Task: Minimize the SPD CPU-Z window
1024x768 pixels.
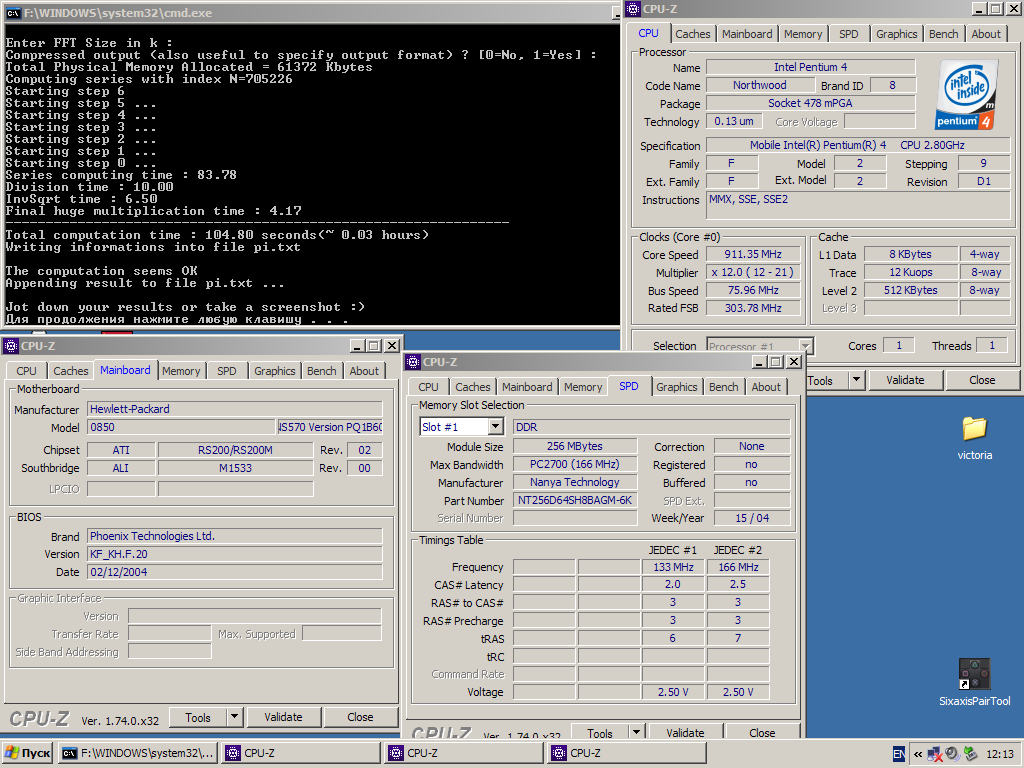Action: point(760,362)
